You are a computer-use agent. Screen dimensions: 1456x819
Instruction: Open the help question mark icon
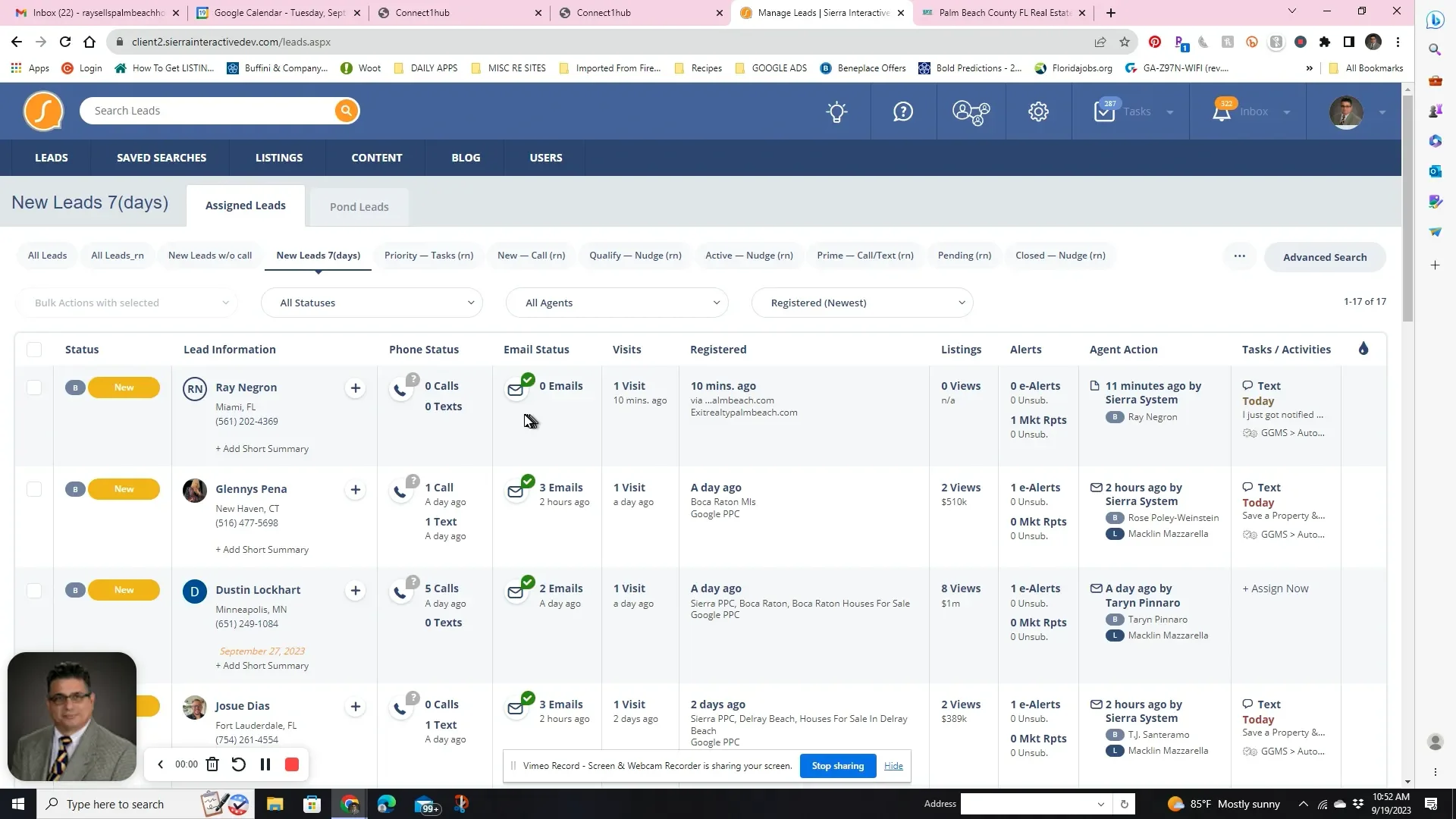(902, 111)
